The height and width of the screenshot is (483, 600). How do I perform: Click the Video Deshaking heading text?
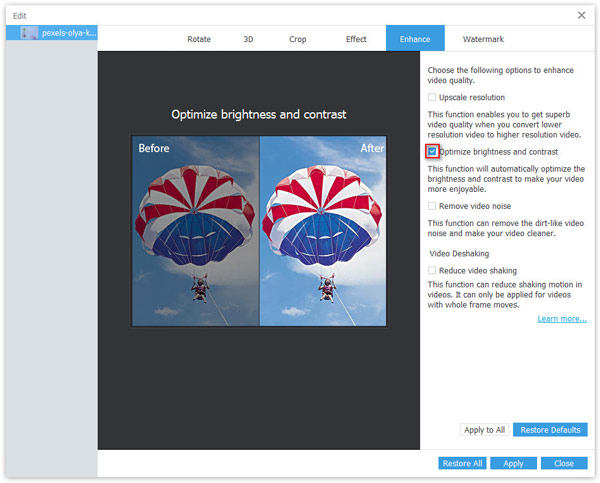tap(459, 253)
